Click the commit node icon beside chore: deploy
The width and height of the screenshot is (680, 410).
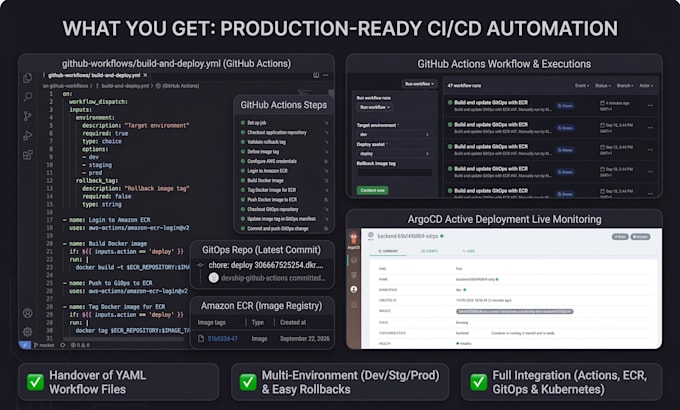[200, 265]
